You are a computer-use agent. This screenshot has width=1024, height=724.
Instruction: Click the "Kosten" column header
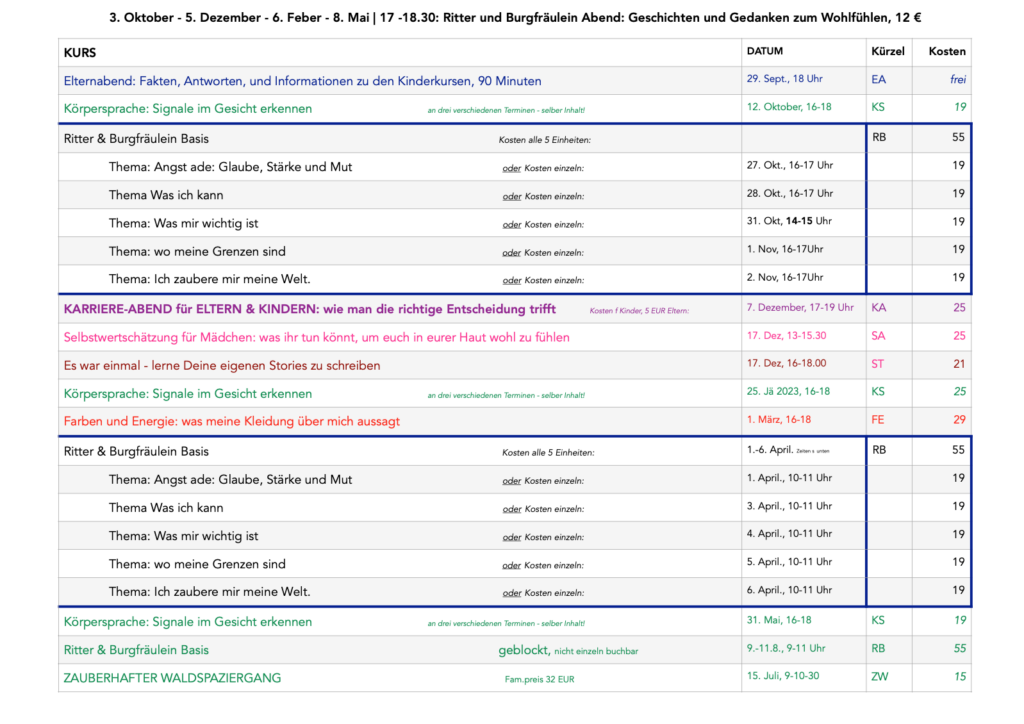pos(947,51)
